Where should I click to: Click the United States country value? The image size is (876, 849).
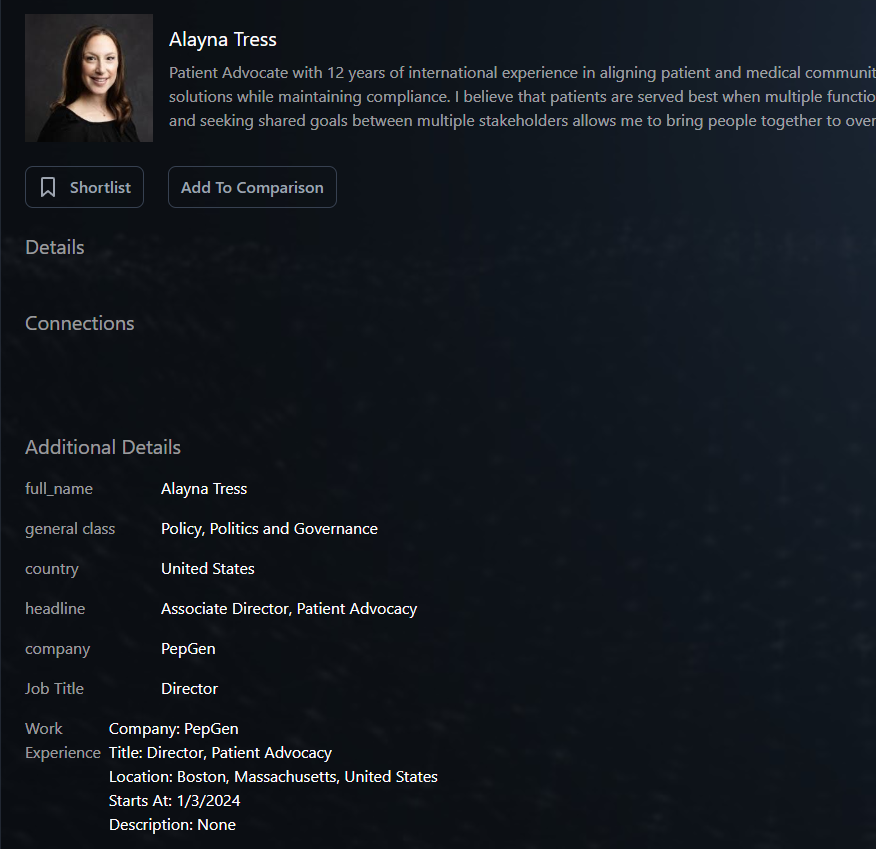208,569
